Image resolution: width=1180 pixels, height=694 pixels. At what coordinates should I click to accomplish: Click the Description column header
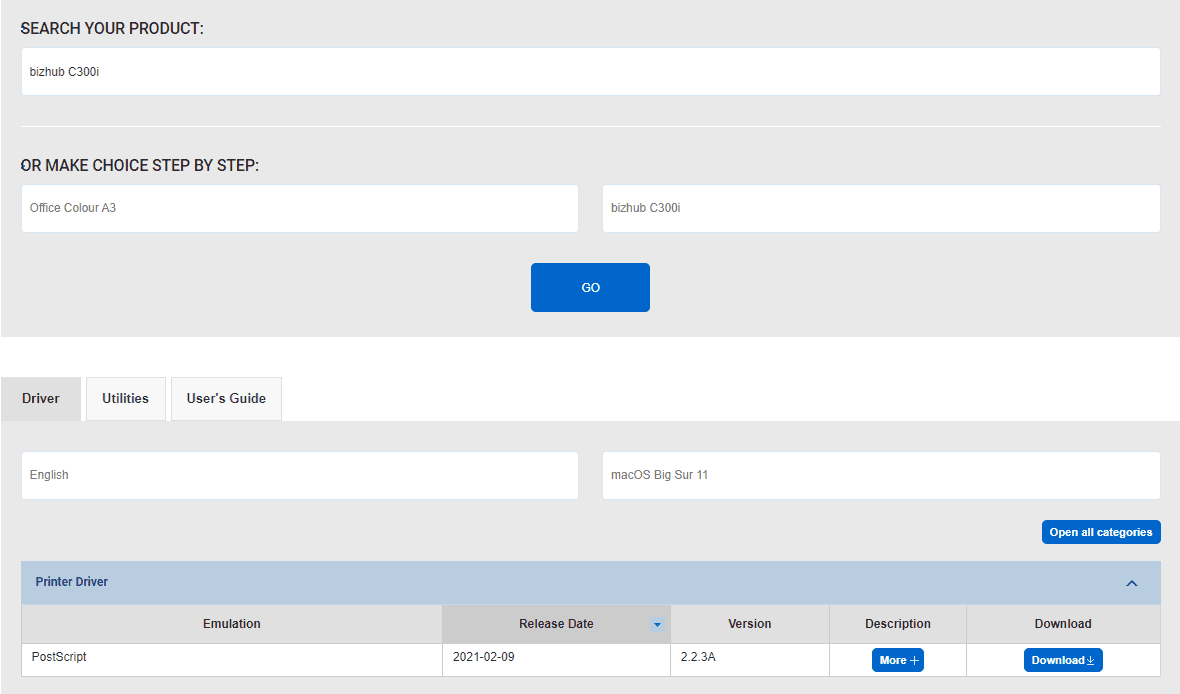pyautogui.click(x=898, y=624)
